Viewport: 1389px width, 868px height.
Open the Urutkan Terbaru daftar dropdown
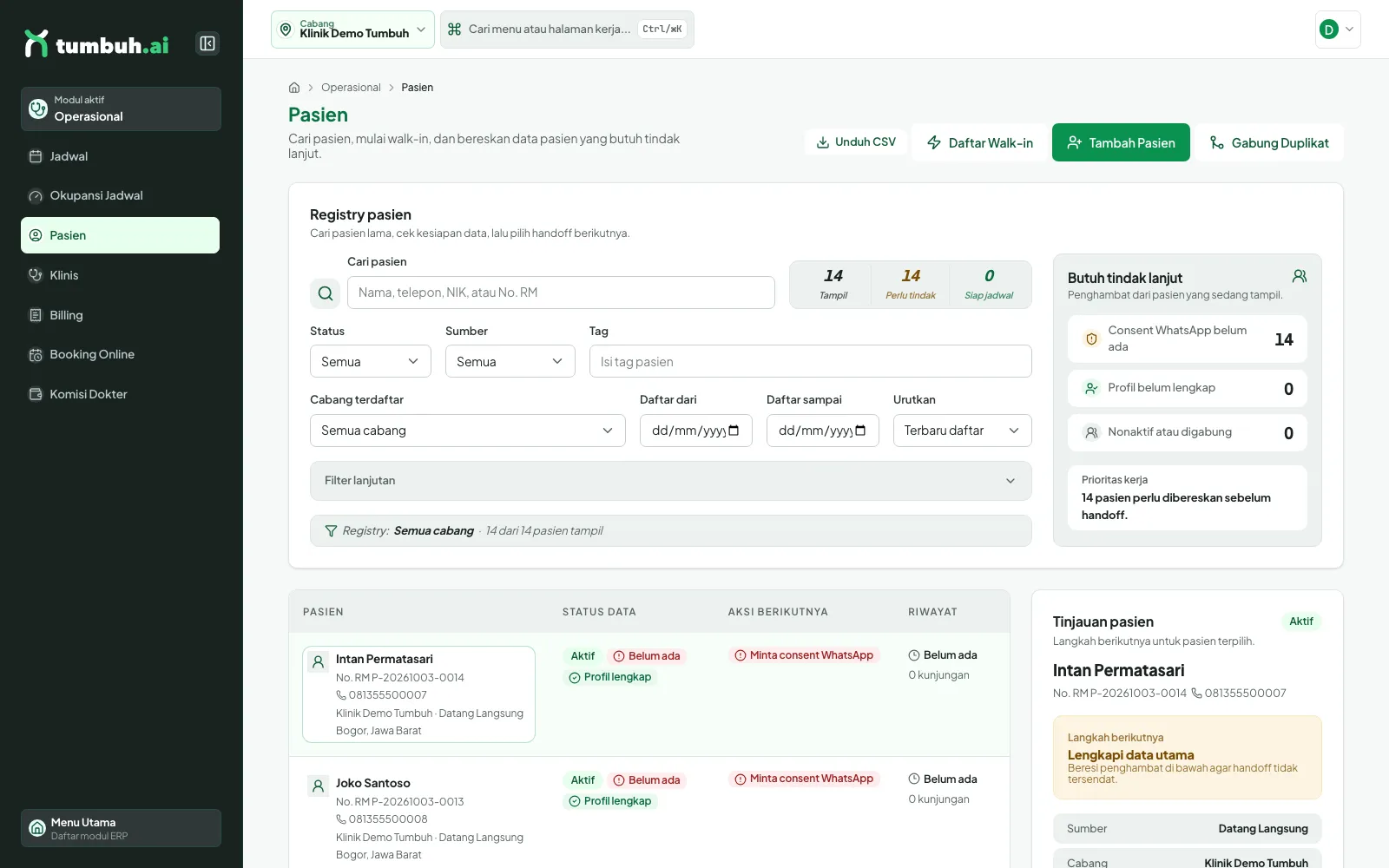point(963,431)
